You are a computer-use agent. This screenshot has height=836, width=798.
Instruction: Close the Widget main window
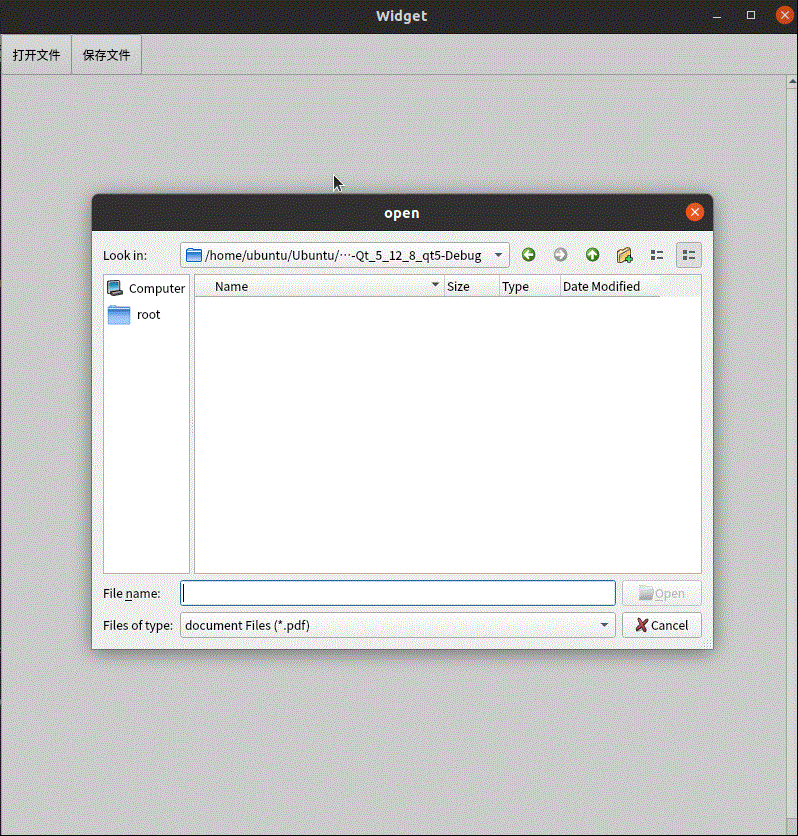point(785,15)
